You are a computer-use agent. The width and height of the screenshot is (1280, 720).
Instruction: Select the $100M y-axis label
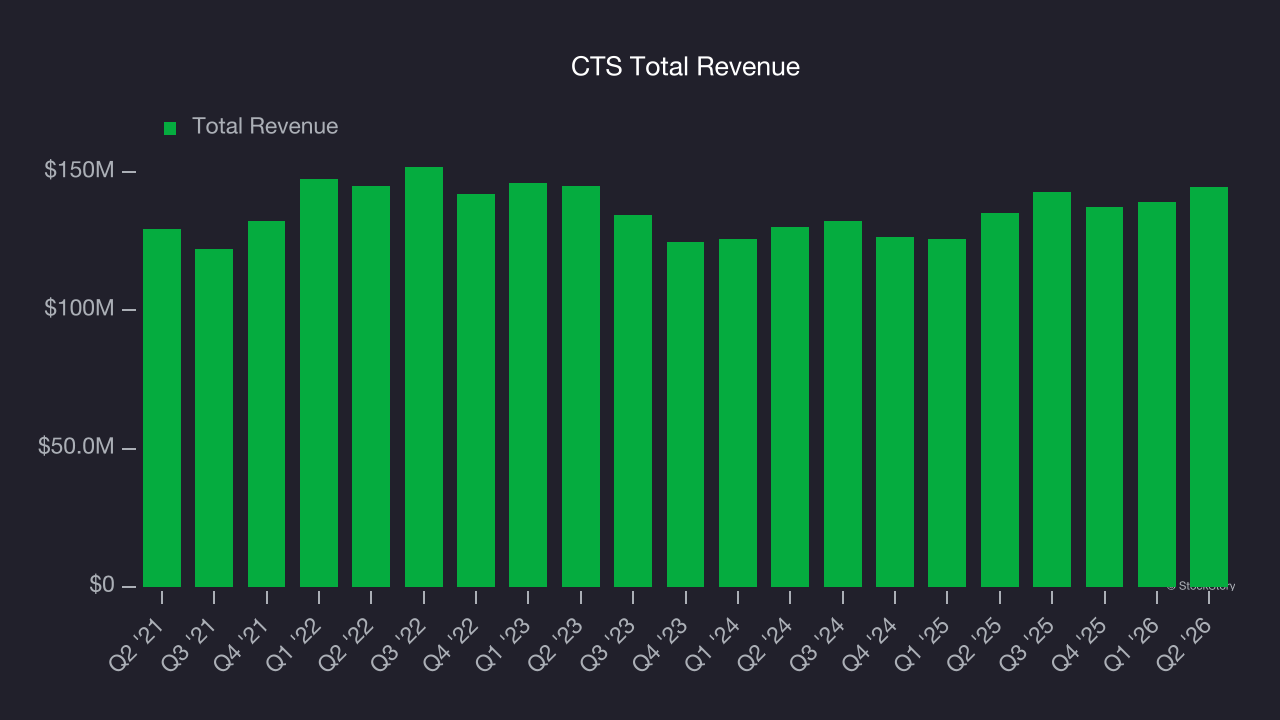click(x=79, y=309)
